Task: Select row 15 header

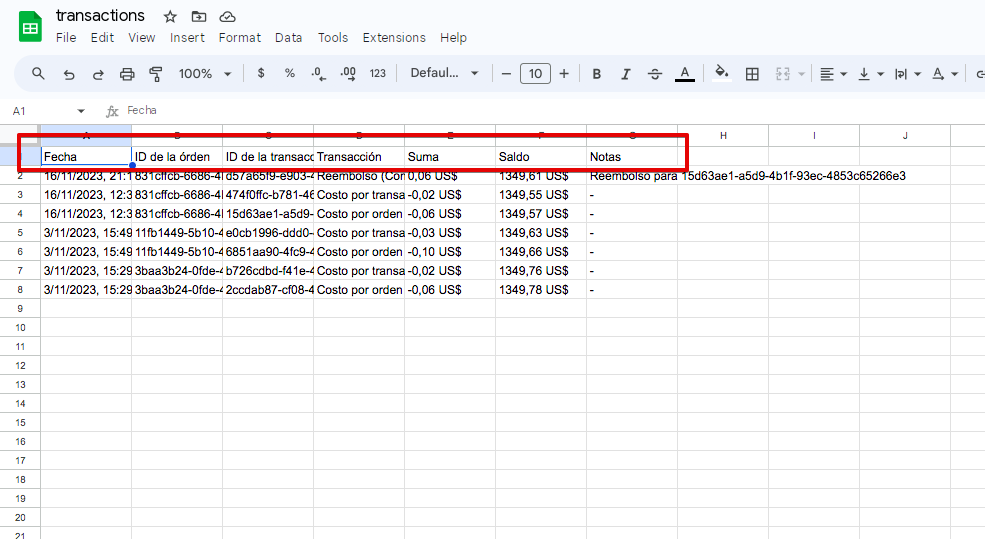Action: tap(20, 422)
